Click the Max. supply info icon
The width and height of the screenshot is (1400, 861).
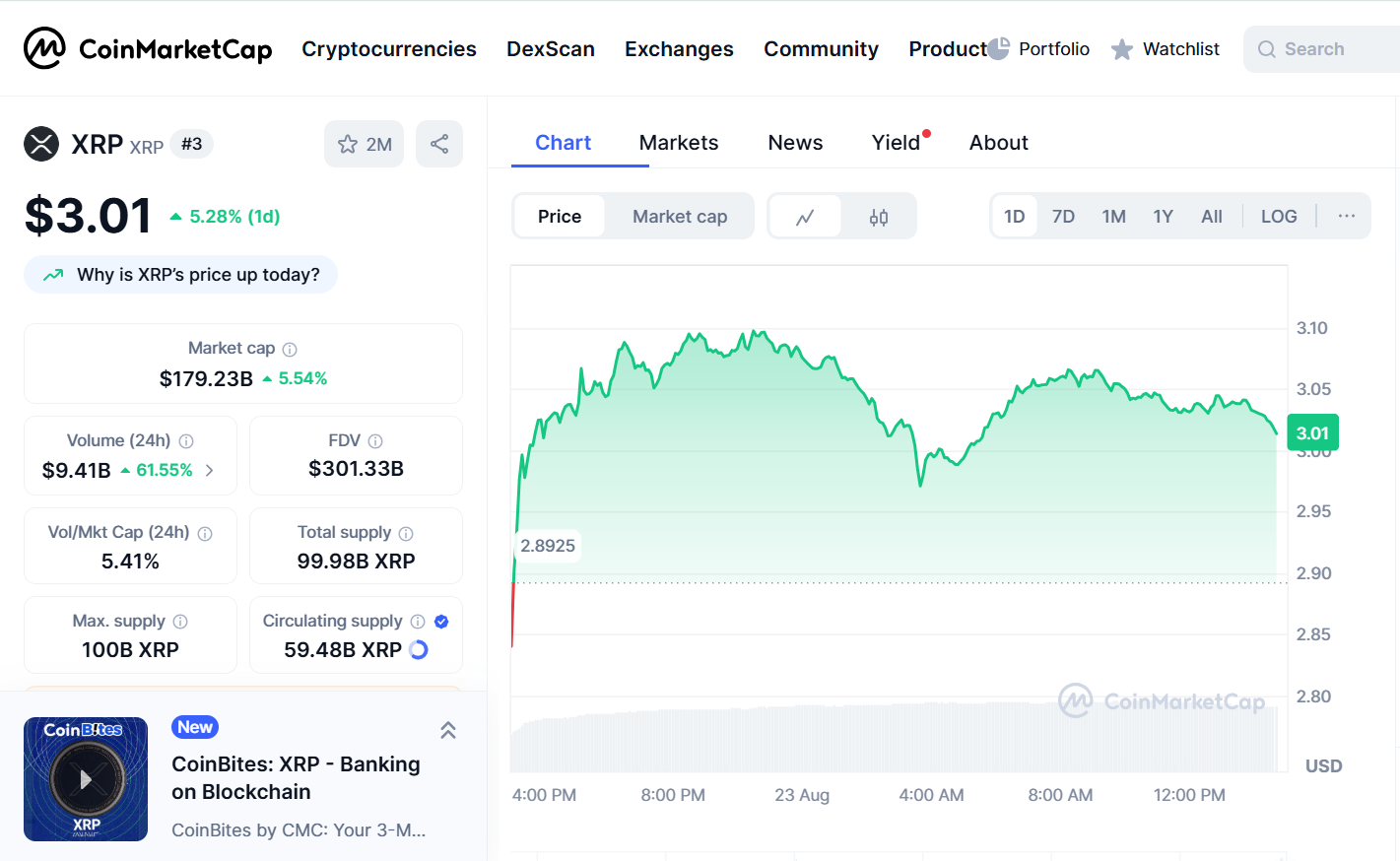coord(180,622)
